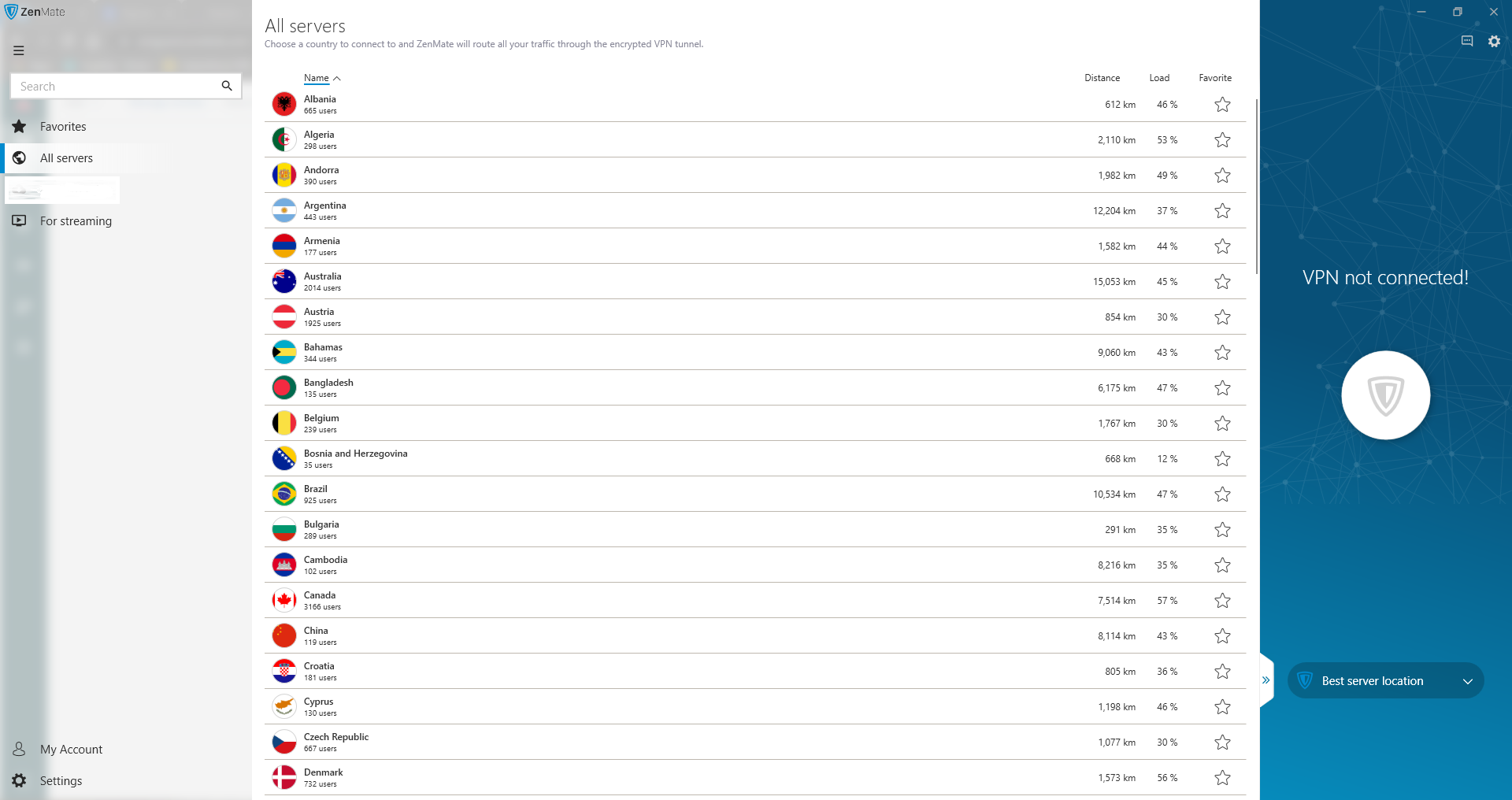Click the server list vertical scrollbar
The image size is (1512, 800).
1256,187
